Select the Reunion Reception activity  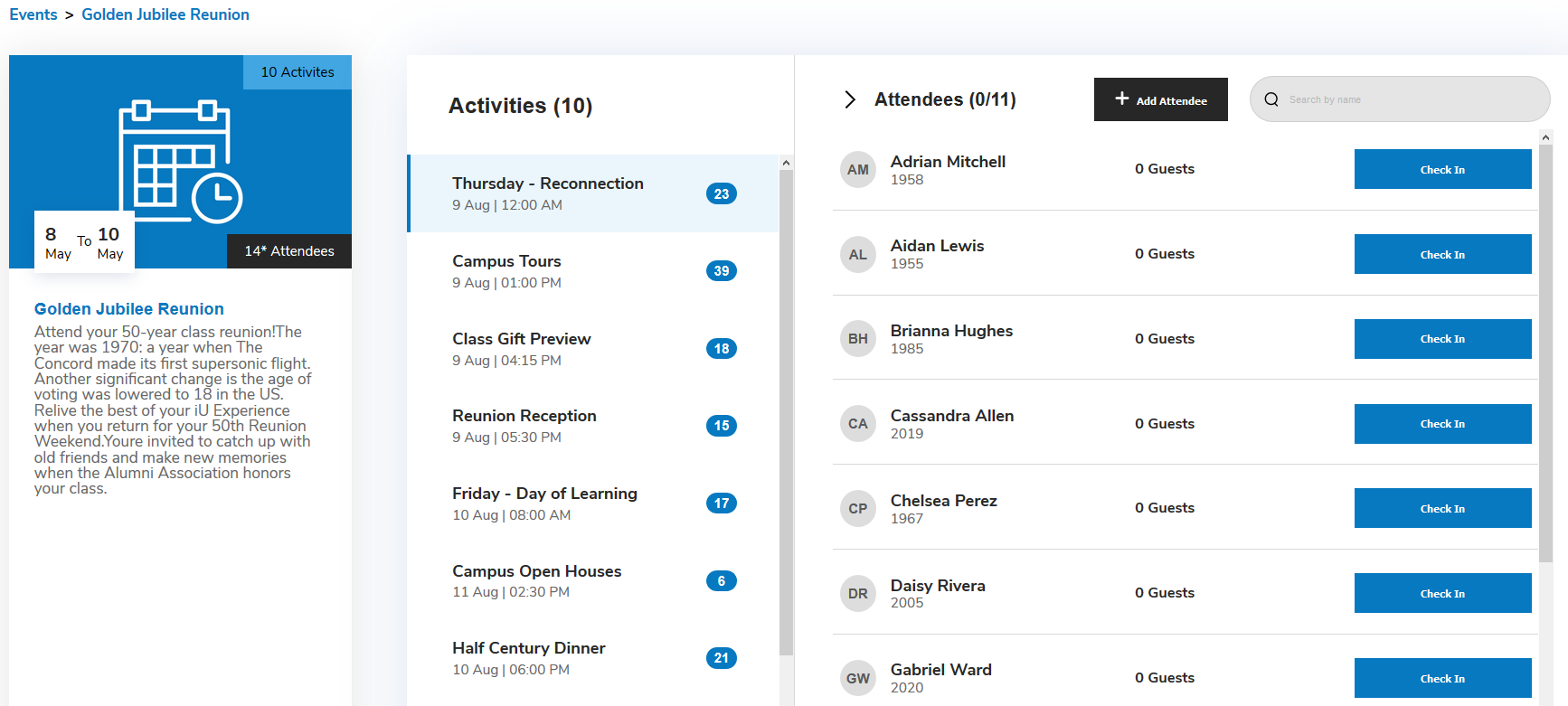click(524, 425)
